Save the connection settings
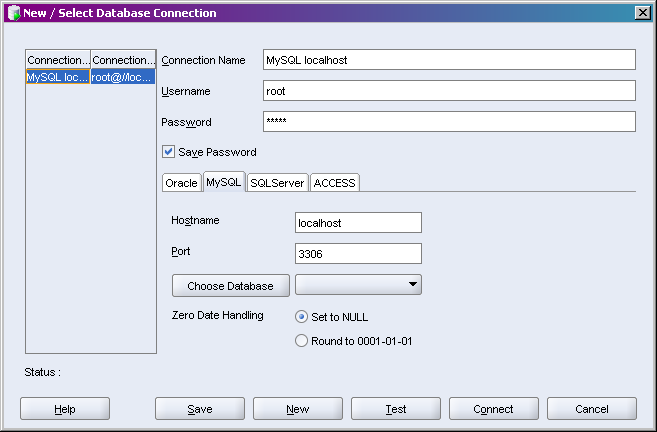The height and width of the screenshot is (432, 657). coord(200,409)
